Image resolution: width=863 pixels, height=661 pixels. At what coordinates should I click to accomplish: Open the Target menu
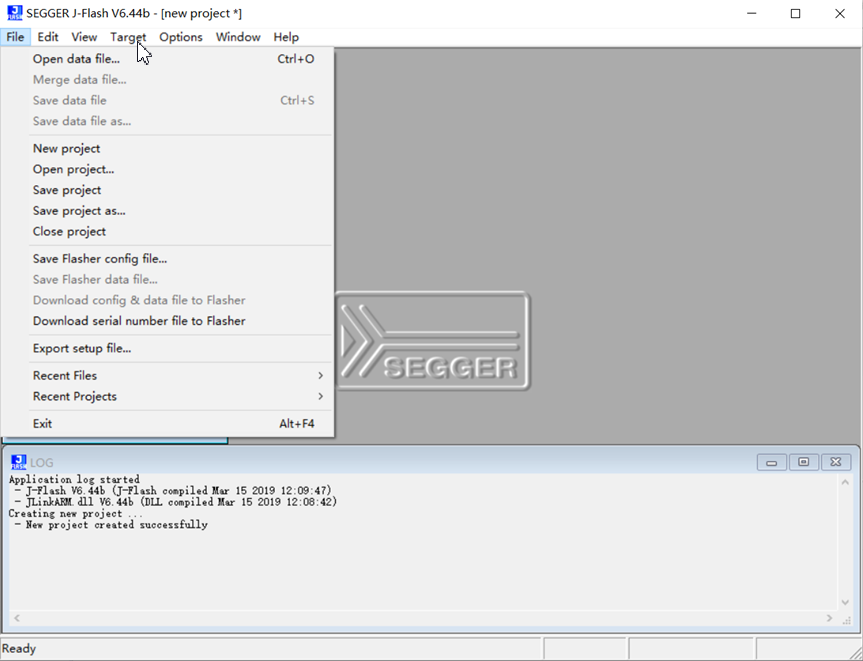[x=127, y=37]
